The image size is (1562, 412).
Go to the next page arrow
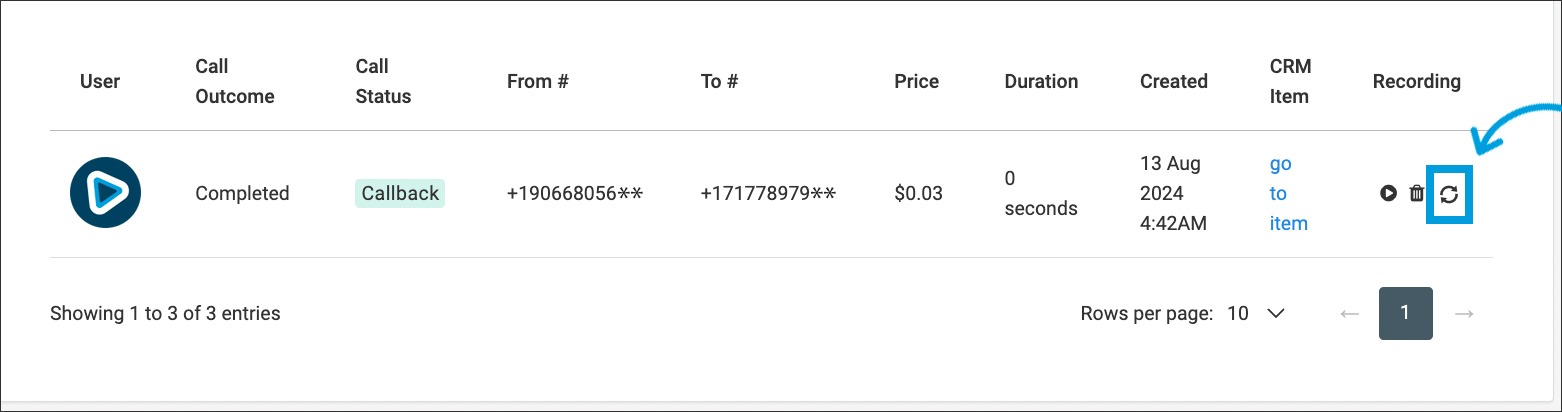pyautogui.click(x=1464, y=314)
